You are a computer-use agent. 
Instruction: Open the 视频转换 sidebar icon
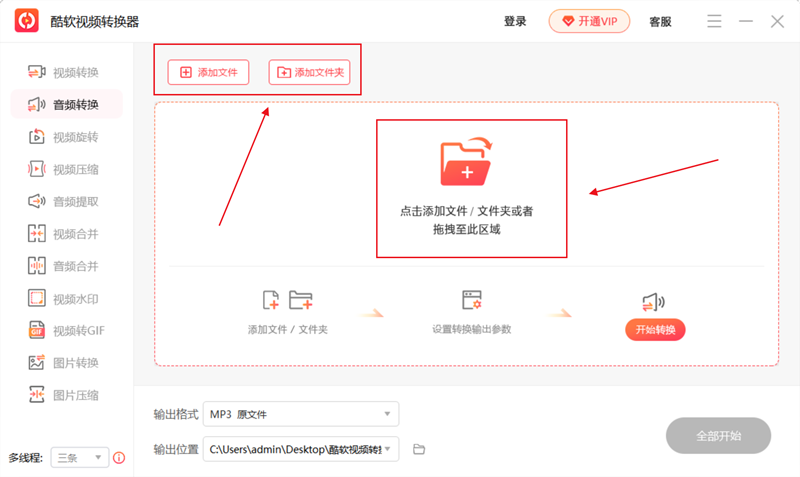pos(36,72)
